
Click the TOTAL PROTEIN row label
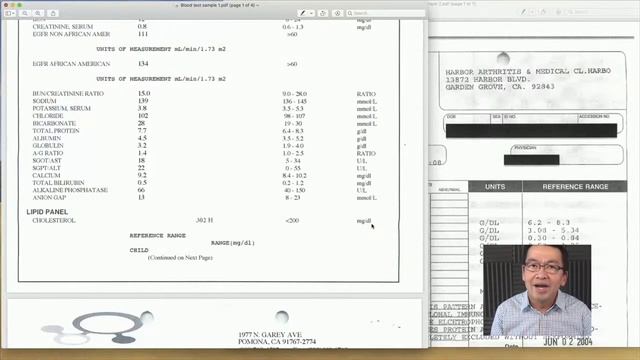click(x=56, y=131)
